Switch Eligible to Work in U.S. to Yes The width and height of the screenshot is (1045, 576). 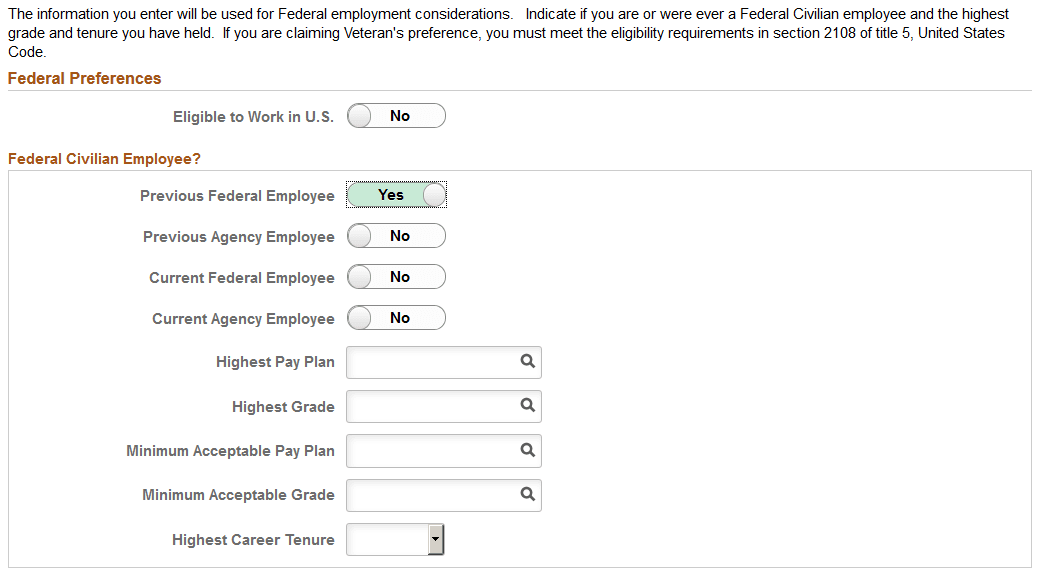[396, 115]
